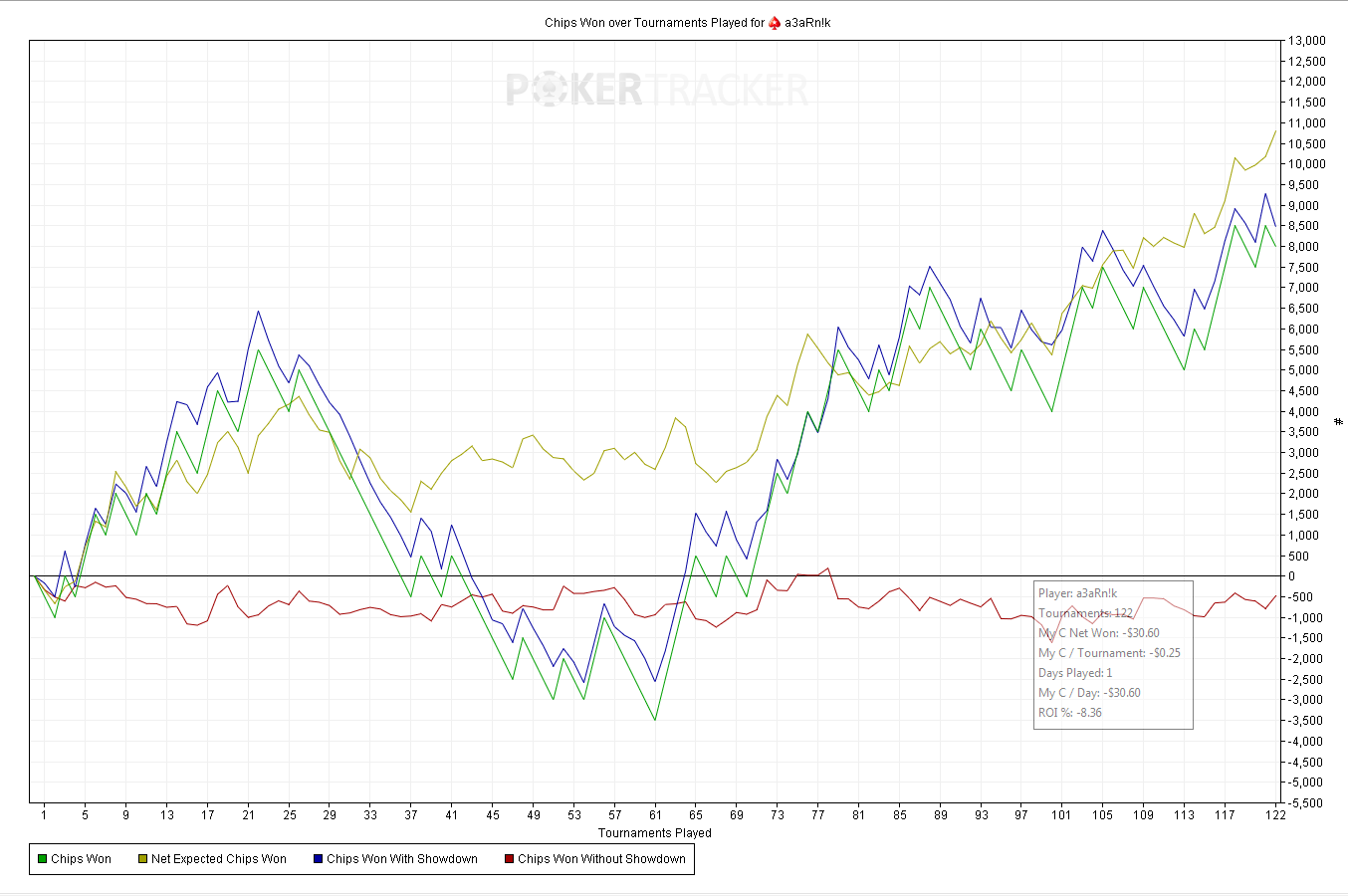Click the olive Net Expected Chips Won swatch
This screenshot has width=1348, height=896.
click(142, 859)
